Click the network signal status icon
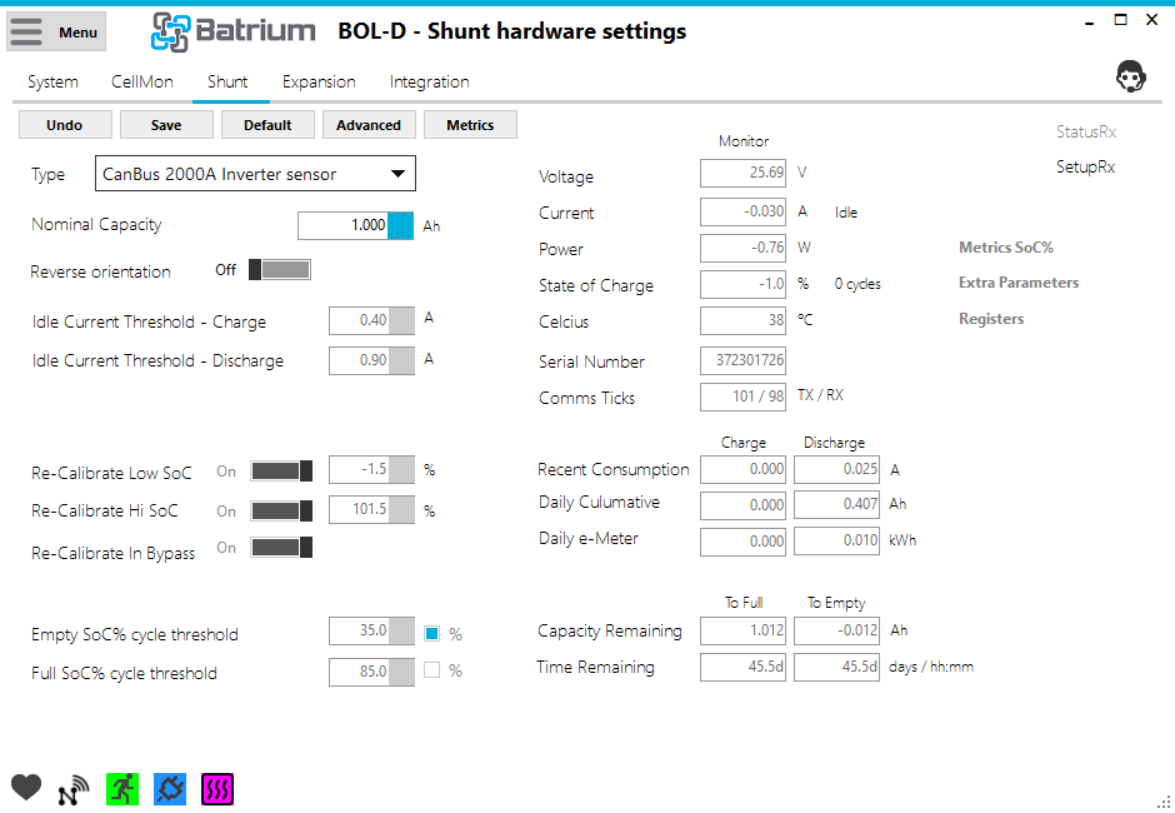The width and height of the screenshot is (1175, 813). [x=73, y=790]
